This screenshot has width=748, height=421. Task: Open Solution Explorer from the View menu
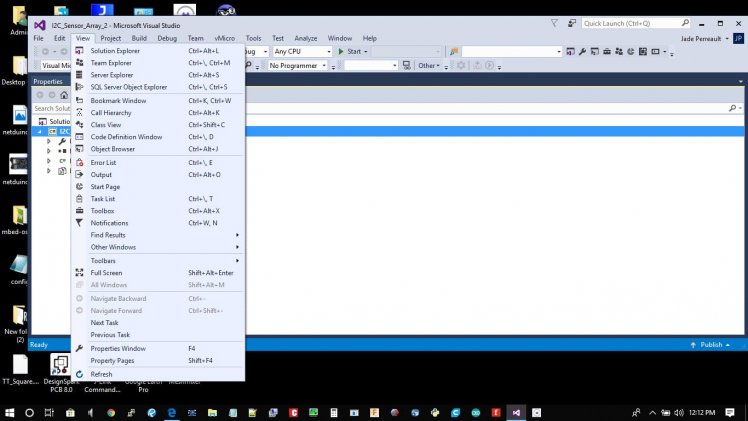[x=115, y=50]
